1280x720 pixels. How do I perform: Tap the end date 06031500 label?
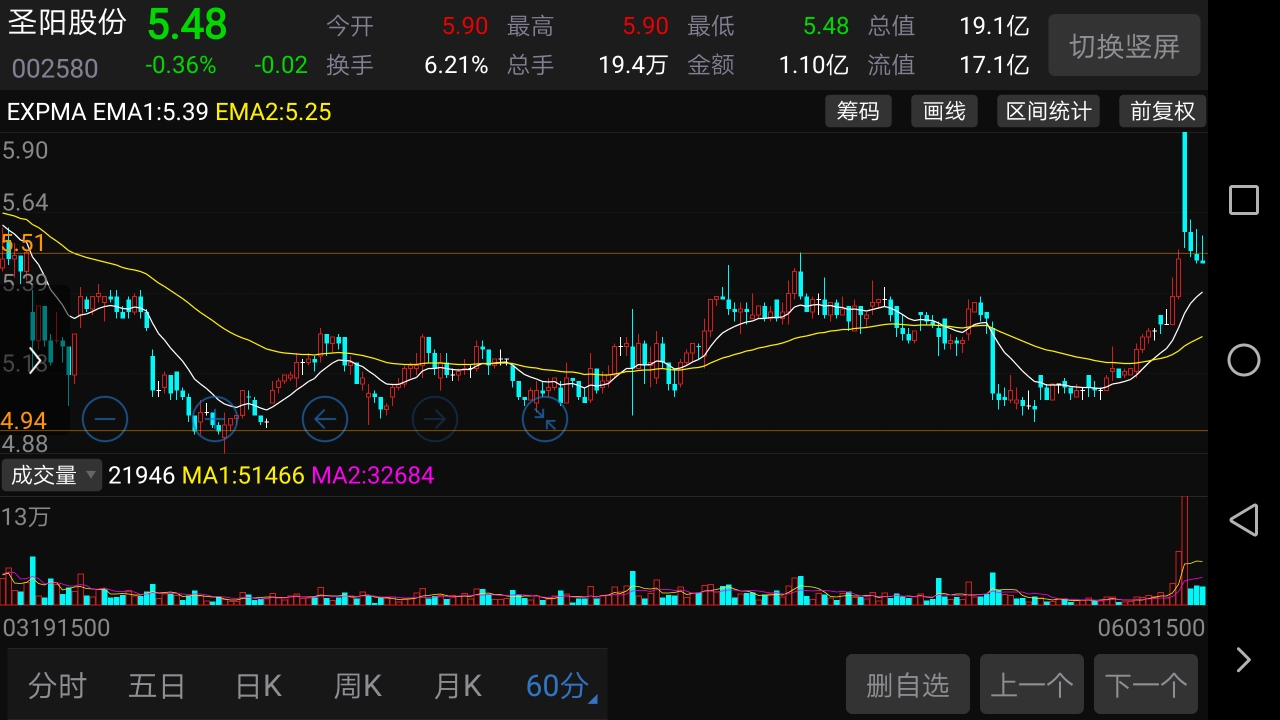point(1150,628)
